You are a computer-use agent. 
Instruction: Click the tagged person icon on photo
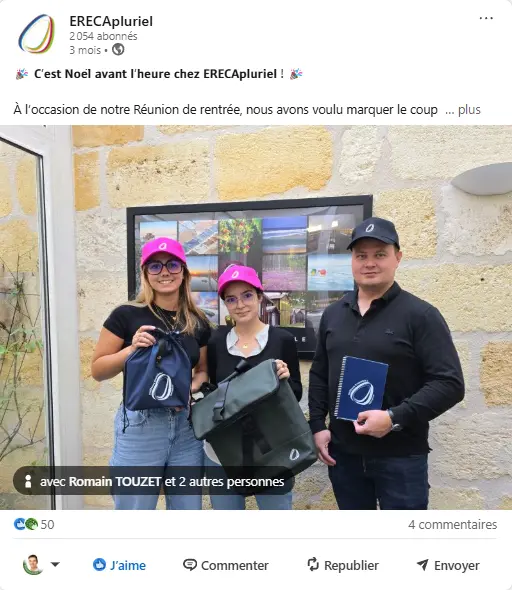pyautogui.click(x=28, y=481)
